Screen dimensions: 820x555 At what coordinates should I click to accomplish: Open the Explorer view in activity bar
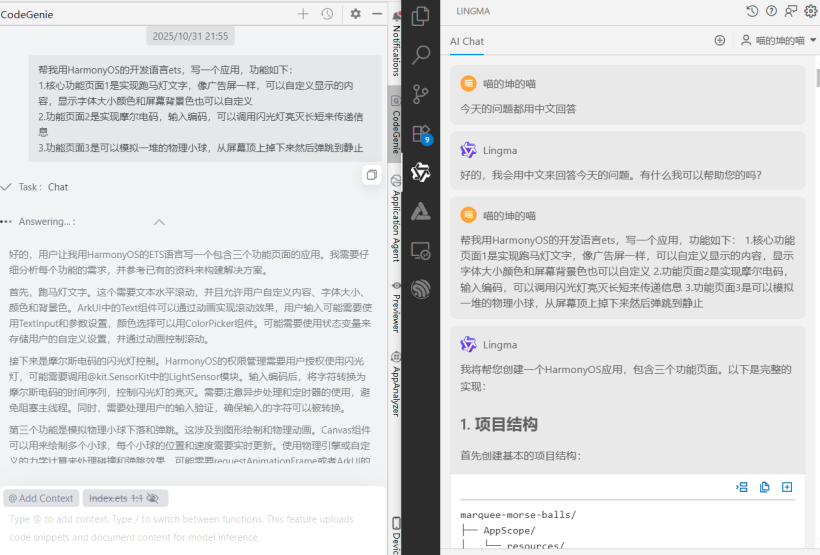click(421, 16)
